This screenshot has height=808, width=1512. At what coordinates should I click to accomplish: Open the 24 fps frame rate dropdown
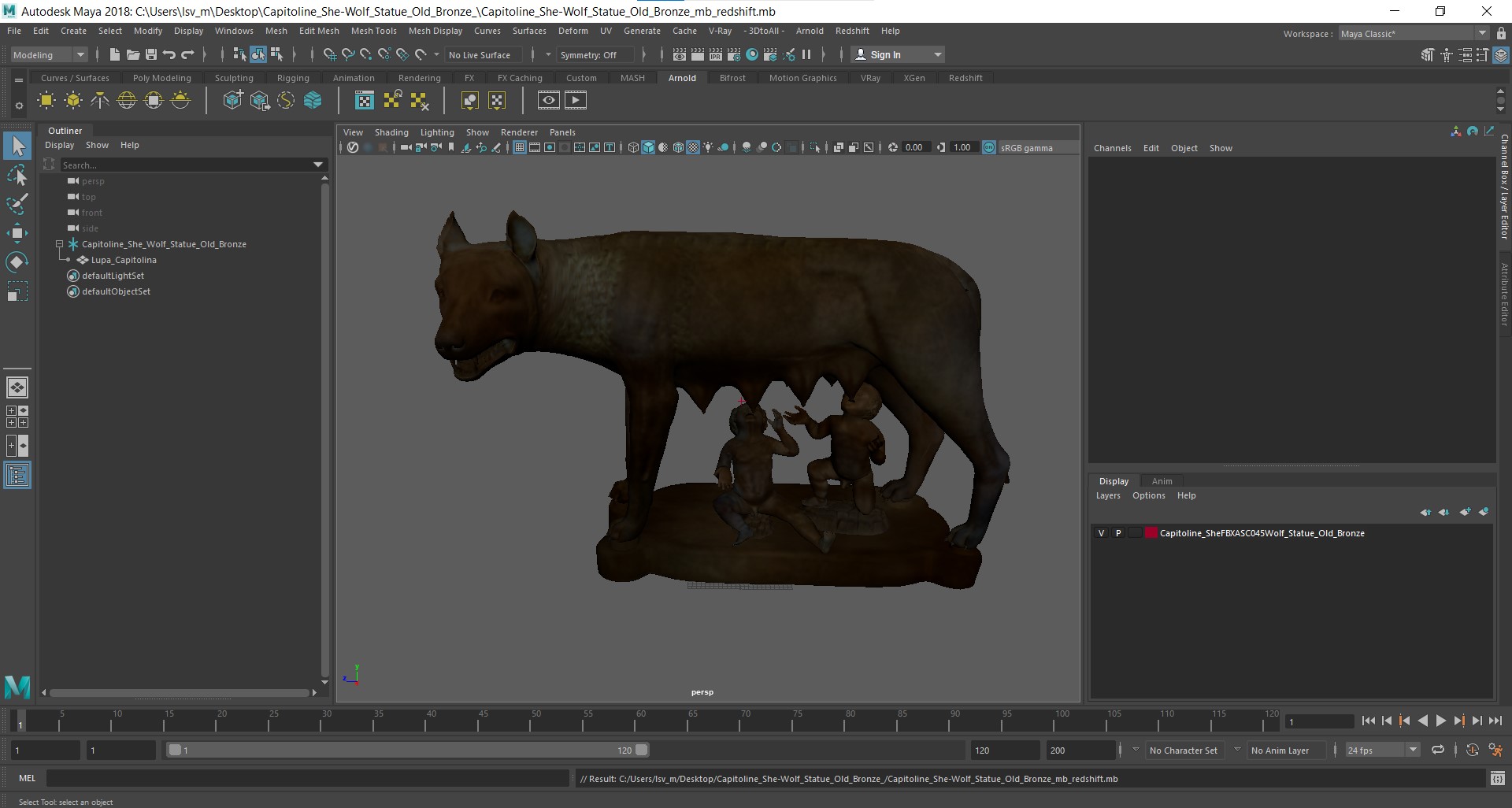1382,750
